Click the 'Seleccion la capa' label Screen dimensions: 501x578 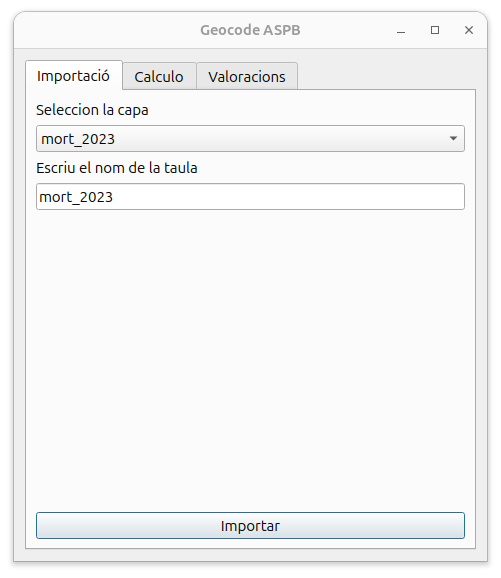click(x=92, y=110)
